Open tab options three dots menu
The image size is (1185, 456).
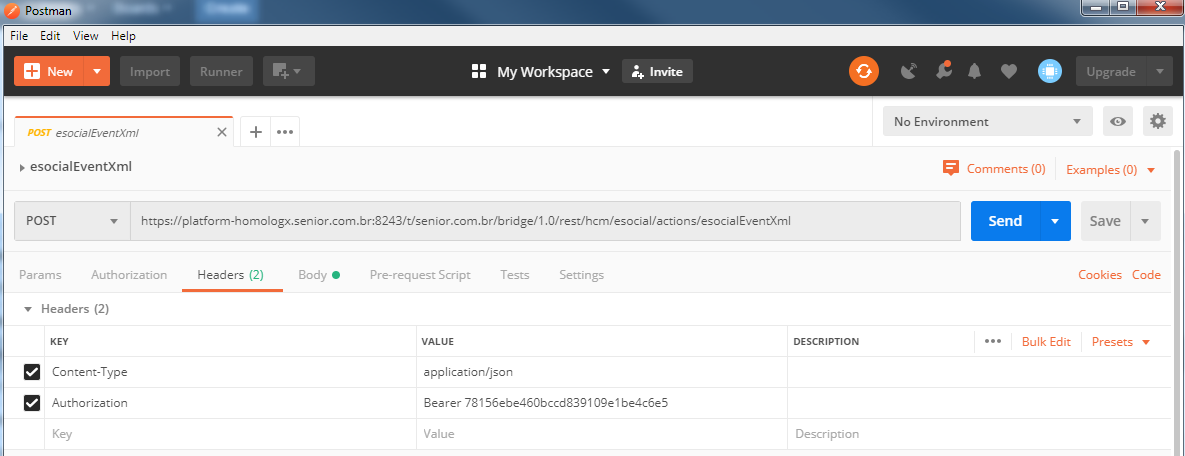click(x=285, y=132)
